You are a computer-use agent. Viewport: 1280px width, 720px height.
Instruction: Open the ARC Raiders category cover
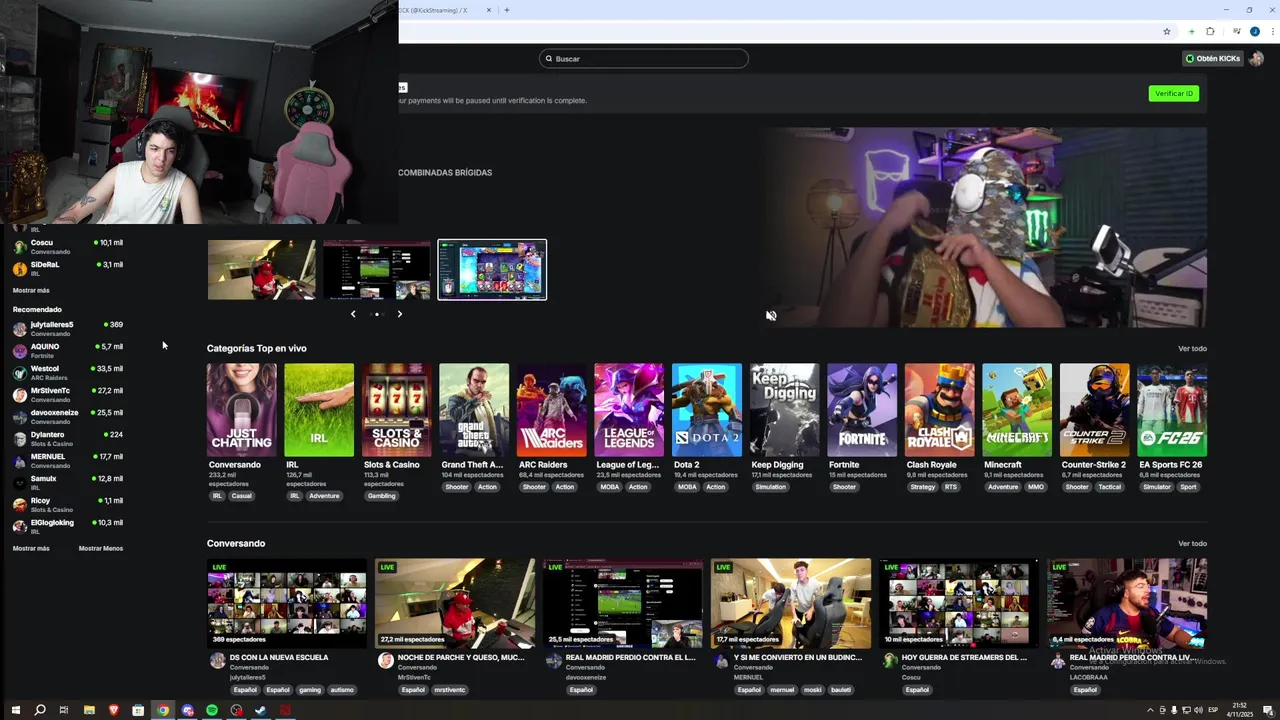552,410
